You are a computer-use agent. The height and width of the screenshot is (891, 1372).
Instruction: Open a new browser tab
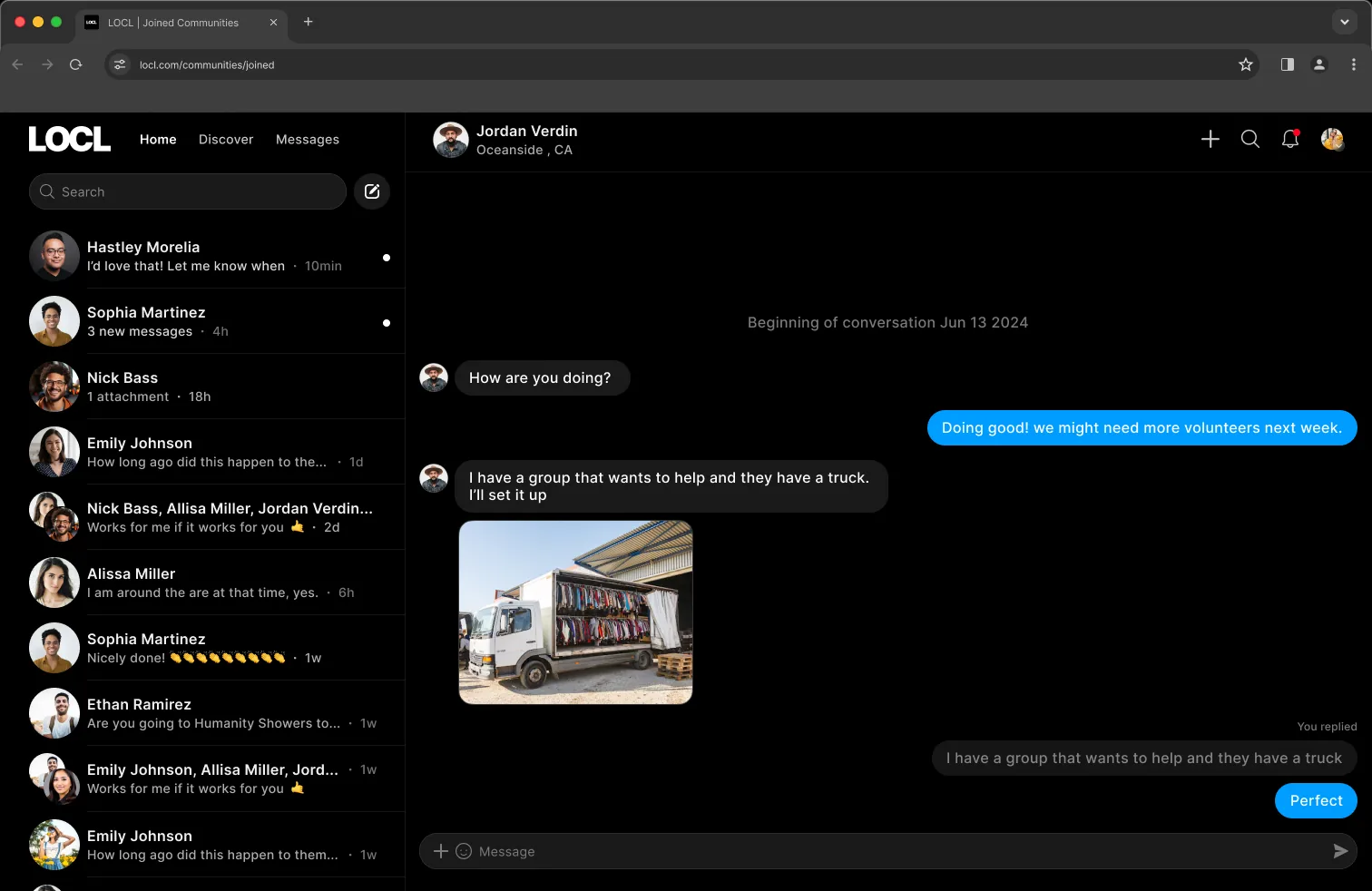pos(309,22)
